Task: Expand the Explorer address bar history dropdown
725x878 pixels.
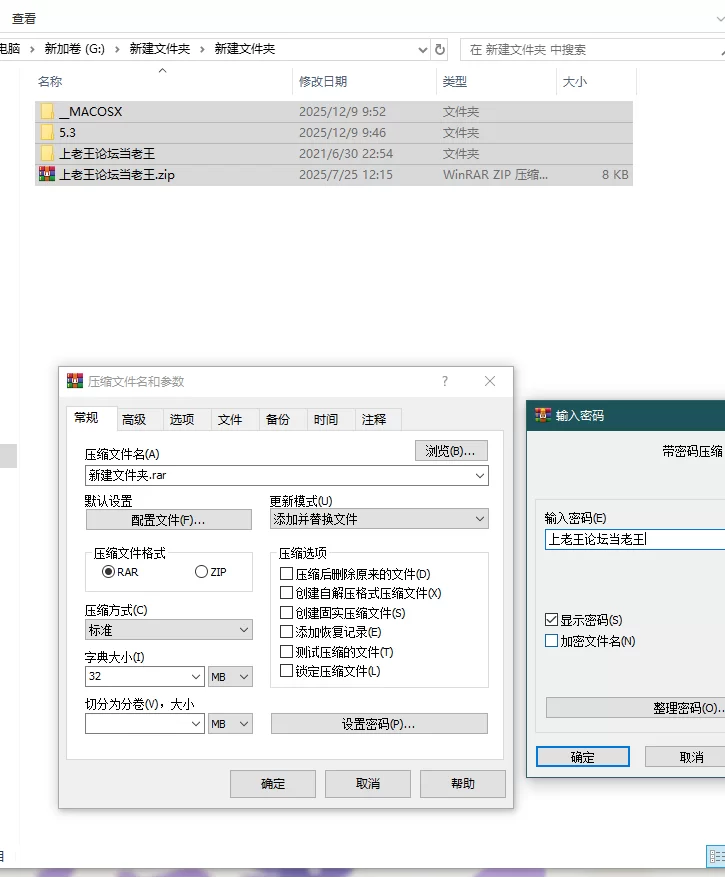Action: coord(423,50)
